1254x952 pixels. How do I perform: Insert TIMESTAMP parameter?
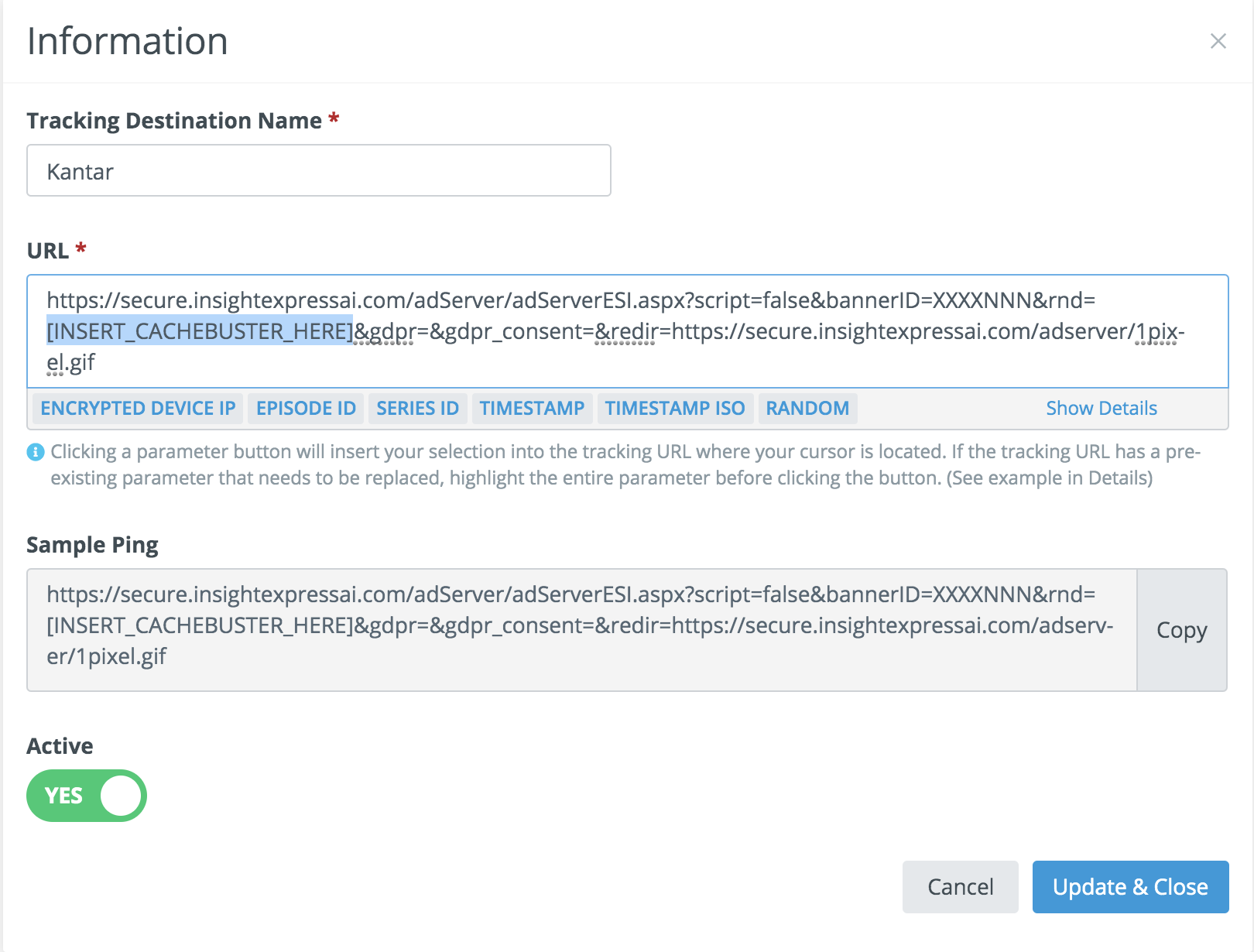pyautogui.click(x=532, y=408)
